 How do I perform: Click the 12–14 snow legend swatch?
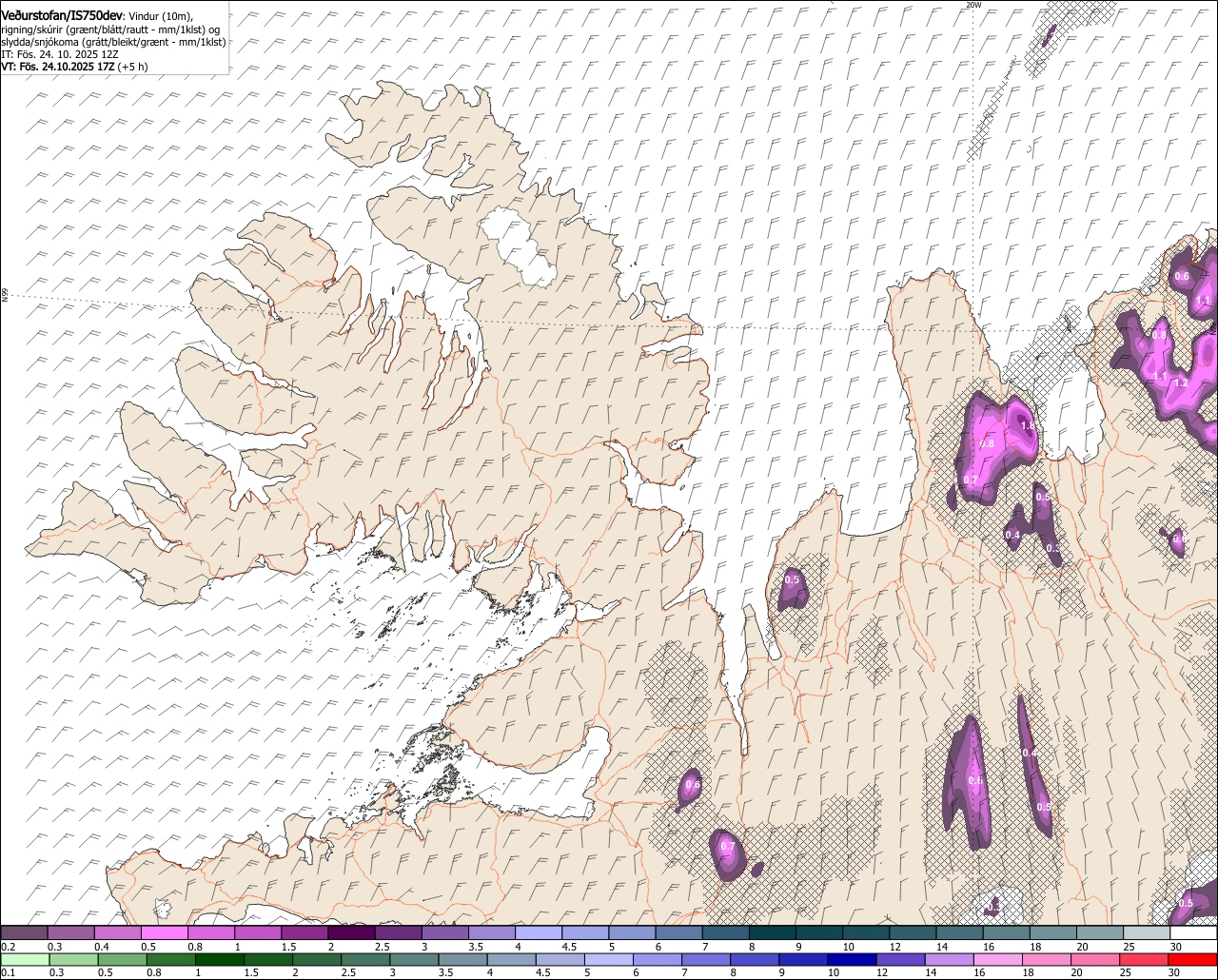tap(913, 932)
